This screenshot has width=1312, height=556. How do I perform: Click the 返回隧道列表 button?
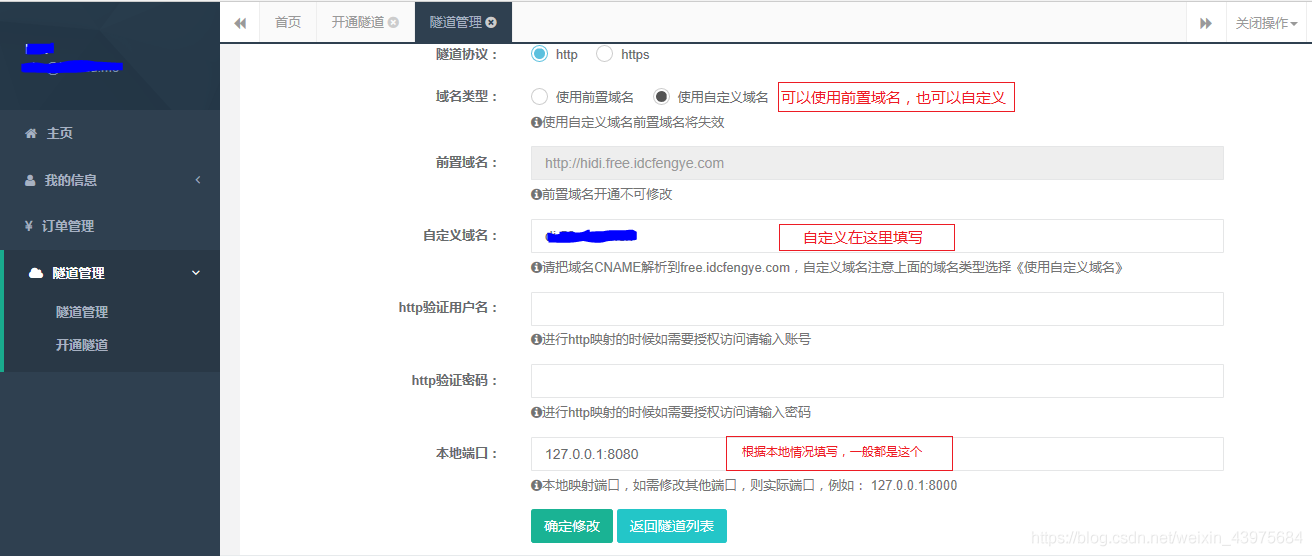[x=671, y=526]
